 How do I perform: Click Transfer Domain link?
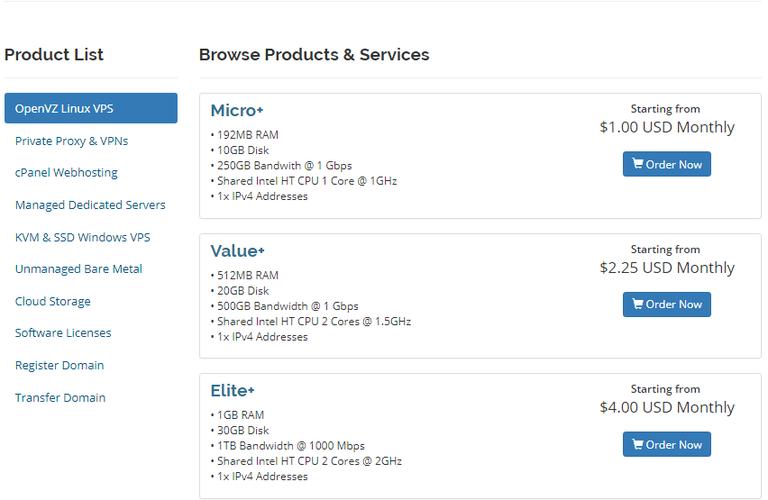click(60, 397)
